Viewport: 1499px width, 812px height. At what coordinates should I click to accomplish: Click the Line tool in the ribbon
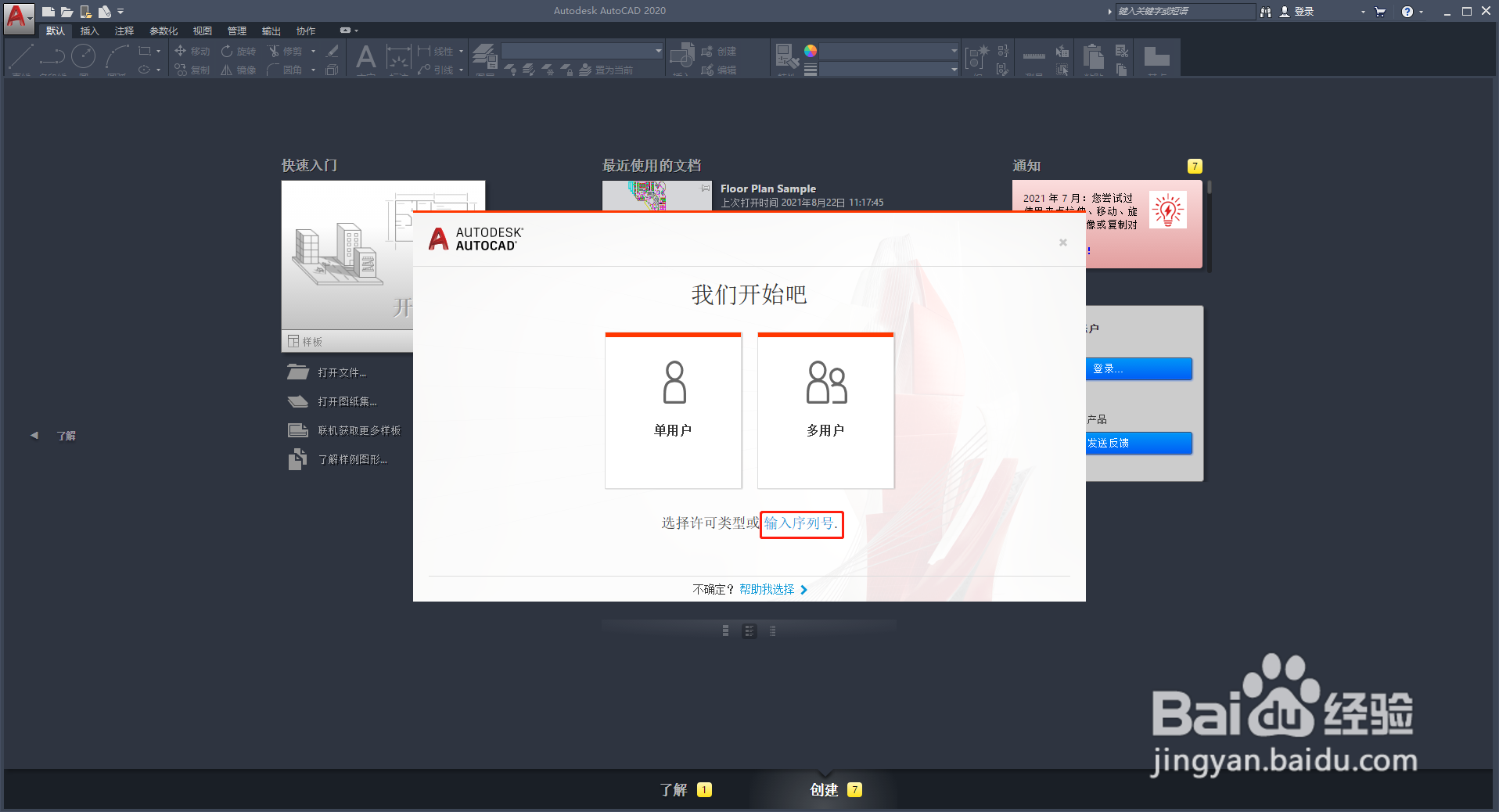click(x=21, y=56)
